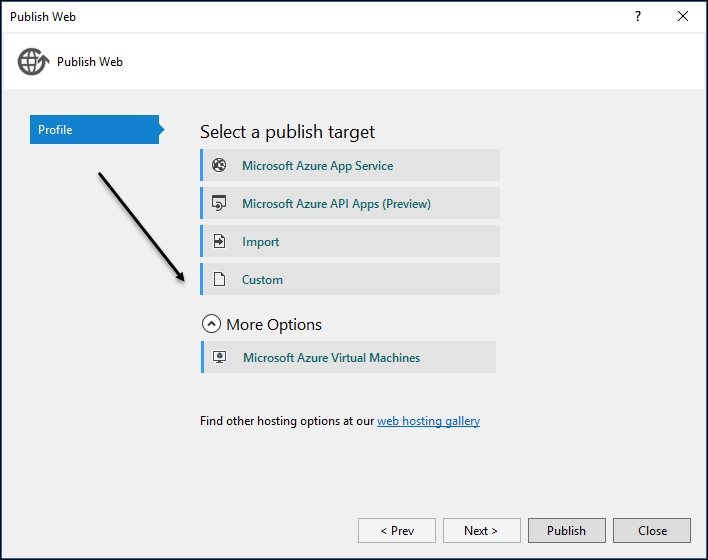Pick Microsoft Azure Virtual Machines option

pyautogui.click(x=348, y=357)
